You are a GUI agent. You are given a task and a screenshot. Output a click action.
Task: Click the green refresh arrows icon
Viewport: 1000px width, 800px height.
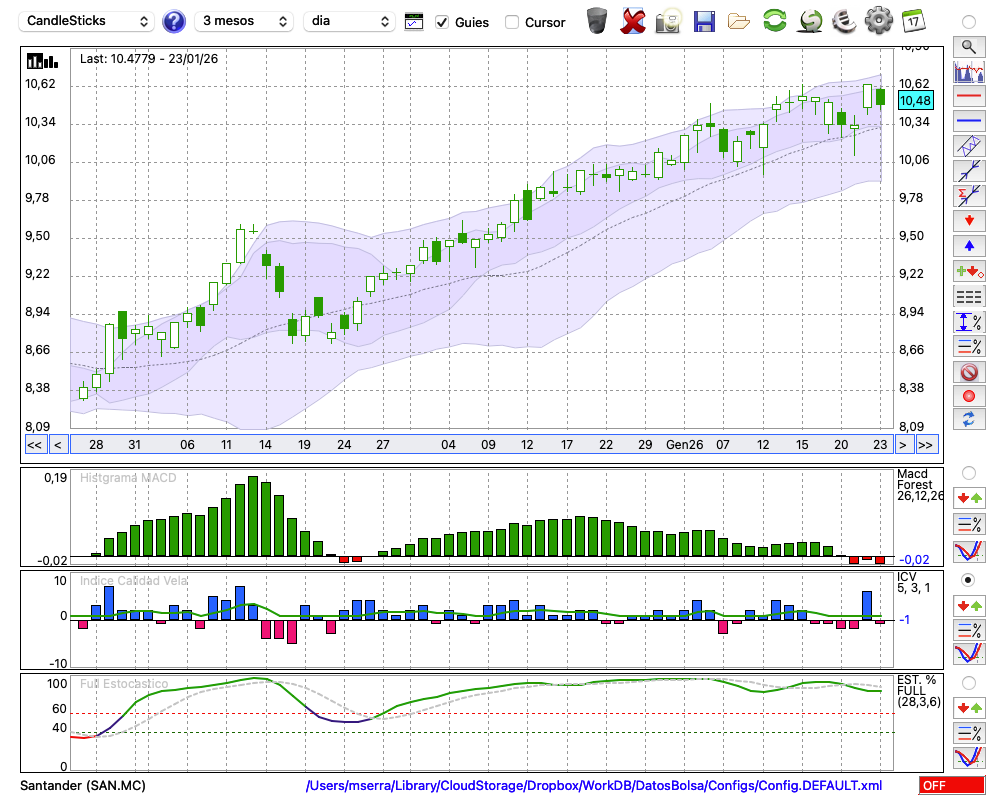point(774,21)
